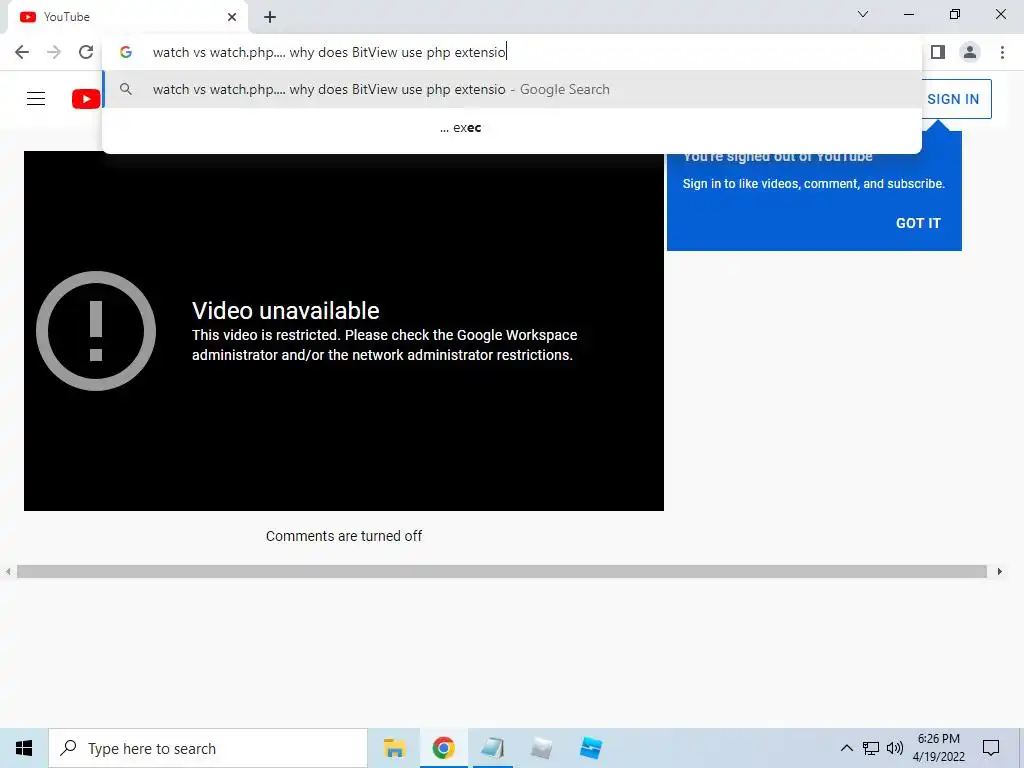Open the volume tray icon
The height and width of the screenshot is (768, 1024).
pos(895,748)
